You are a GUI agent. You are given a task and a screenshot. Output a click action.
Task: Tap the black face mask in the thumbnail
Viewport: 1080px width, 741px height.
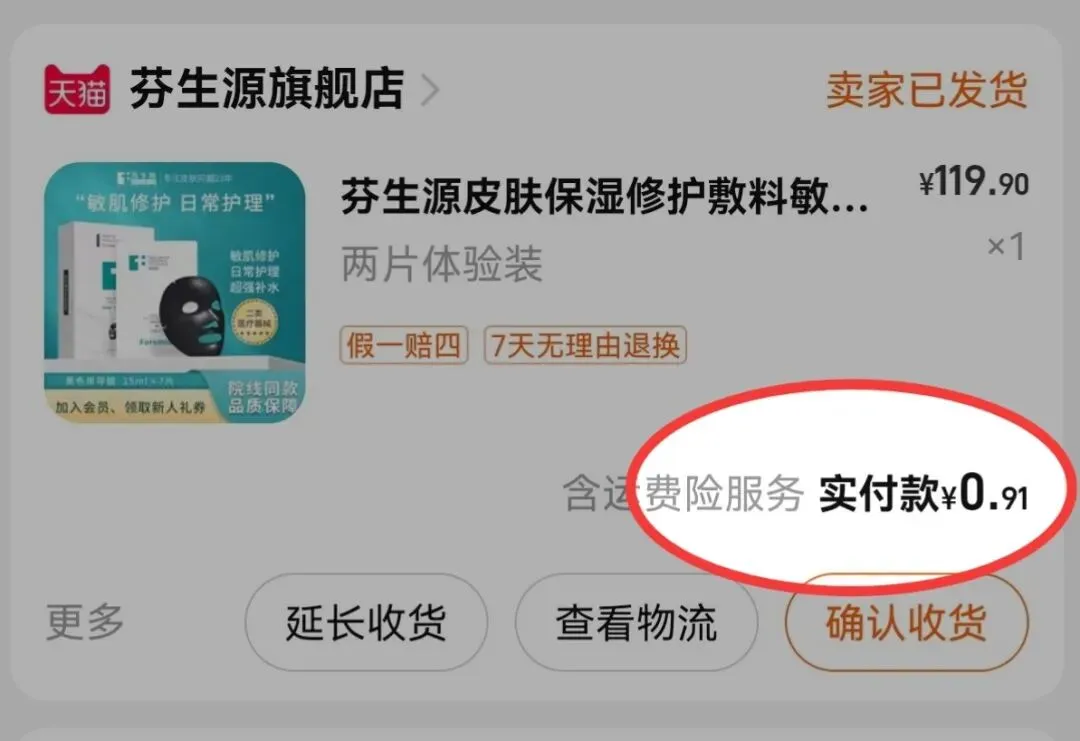click(x=191, y=316)
